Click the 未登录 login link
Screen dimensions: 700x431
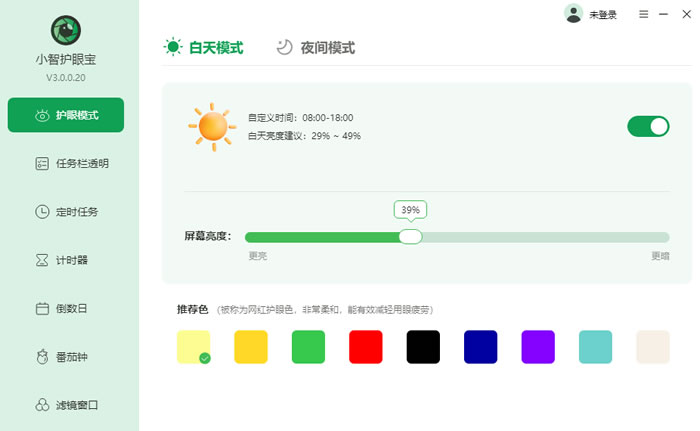click(603, 15)
